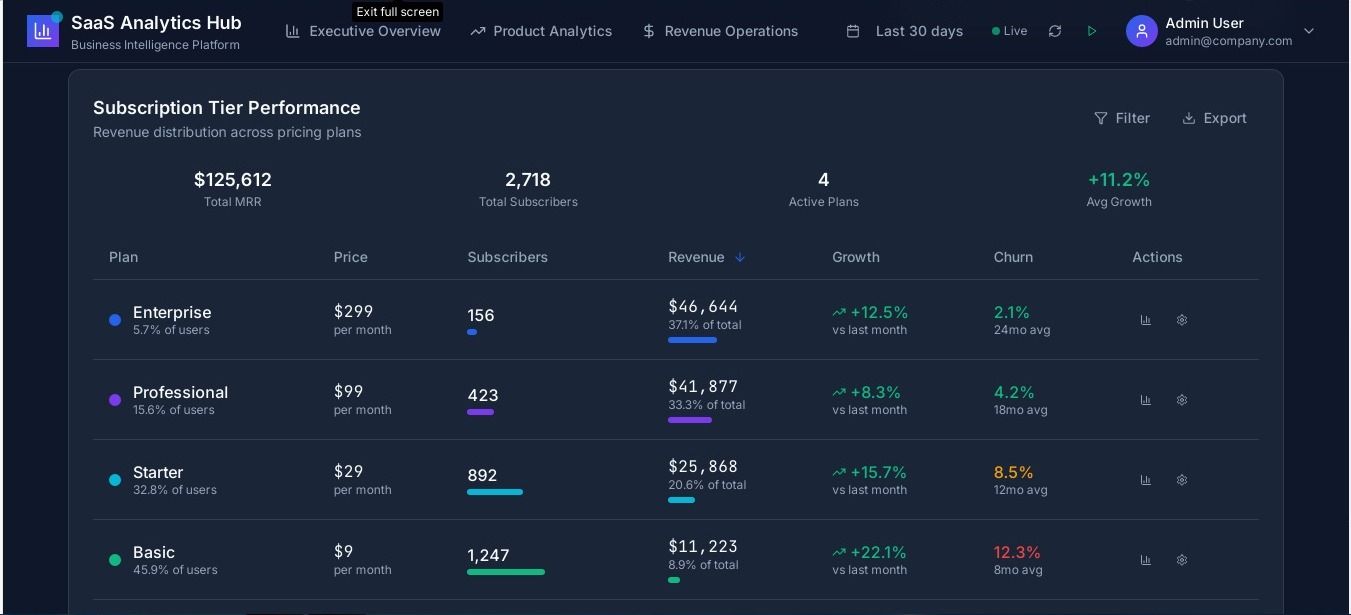Toggle the Live status indicator
1351x615 pixels.
click(1009, 31)
